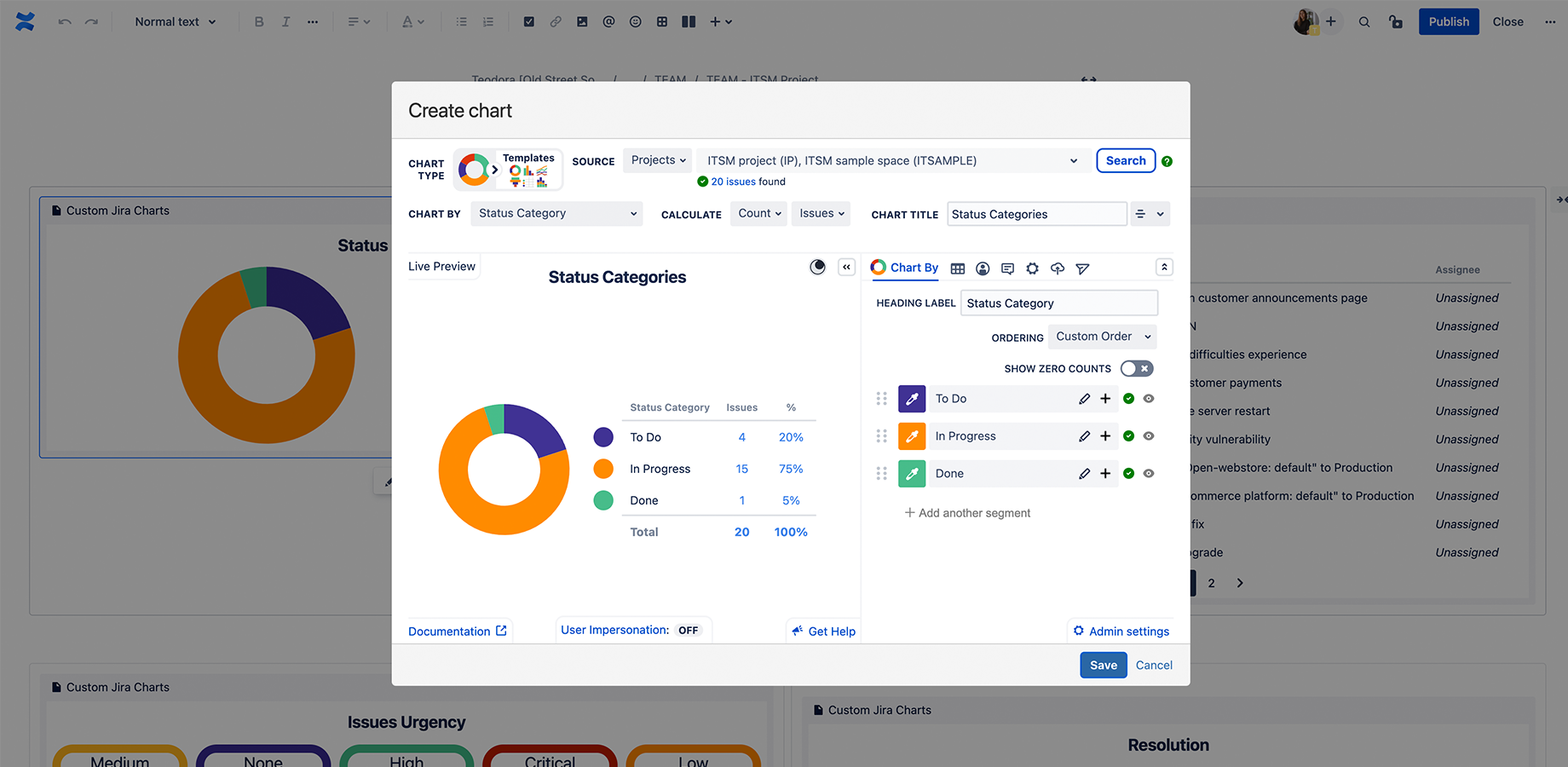
Task: Click the orange color swatch for In Progress
Action: [911, 435]
